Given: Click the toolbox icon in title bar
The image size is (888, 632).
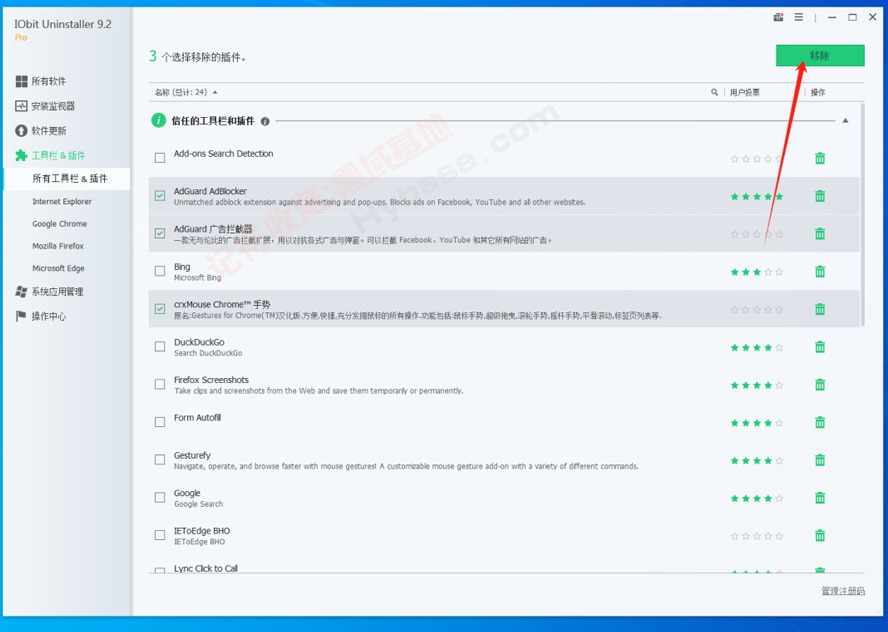Looking at the screenshot, I should click(779, 18).
